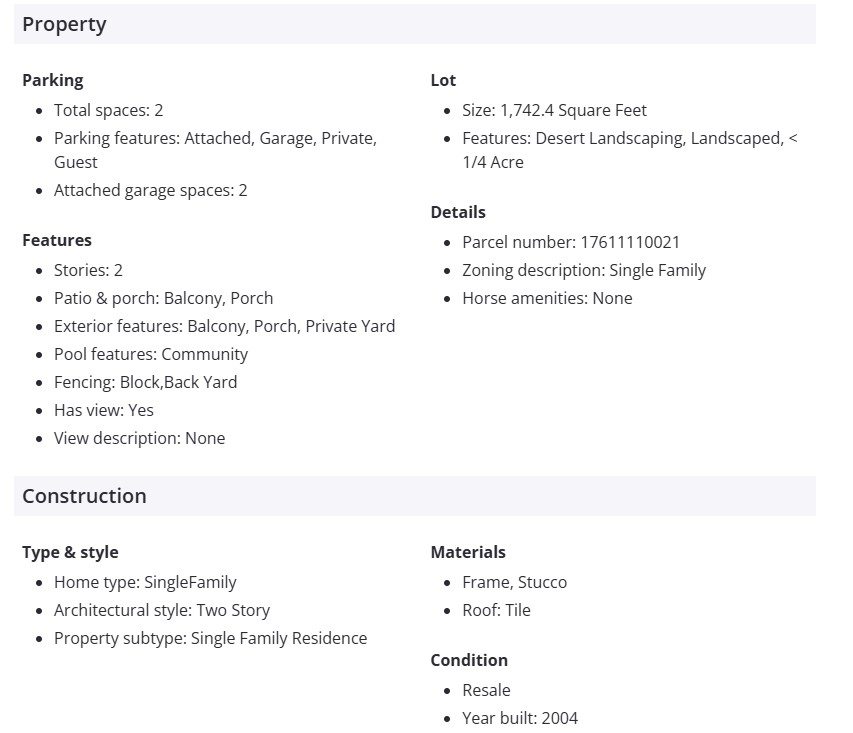The width and height of the screenshot is (853, 733).
Task: Click the Architectural style: Two Story item
Action: [161, 610]
